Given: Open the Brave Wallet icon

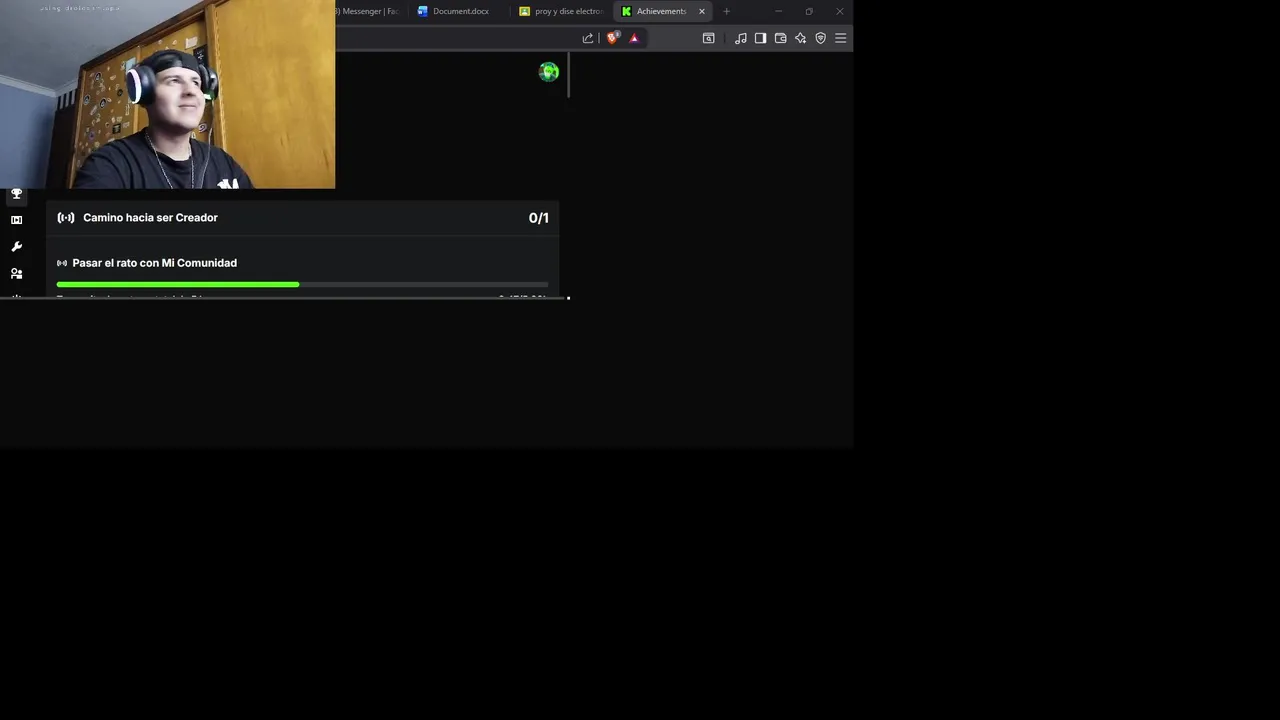Looking at the screenshot, I should pyautogui.click(x=781, y=38).
